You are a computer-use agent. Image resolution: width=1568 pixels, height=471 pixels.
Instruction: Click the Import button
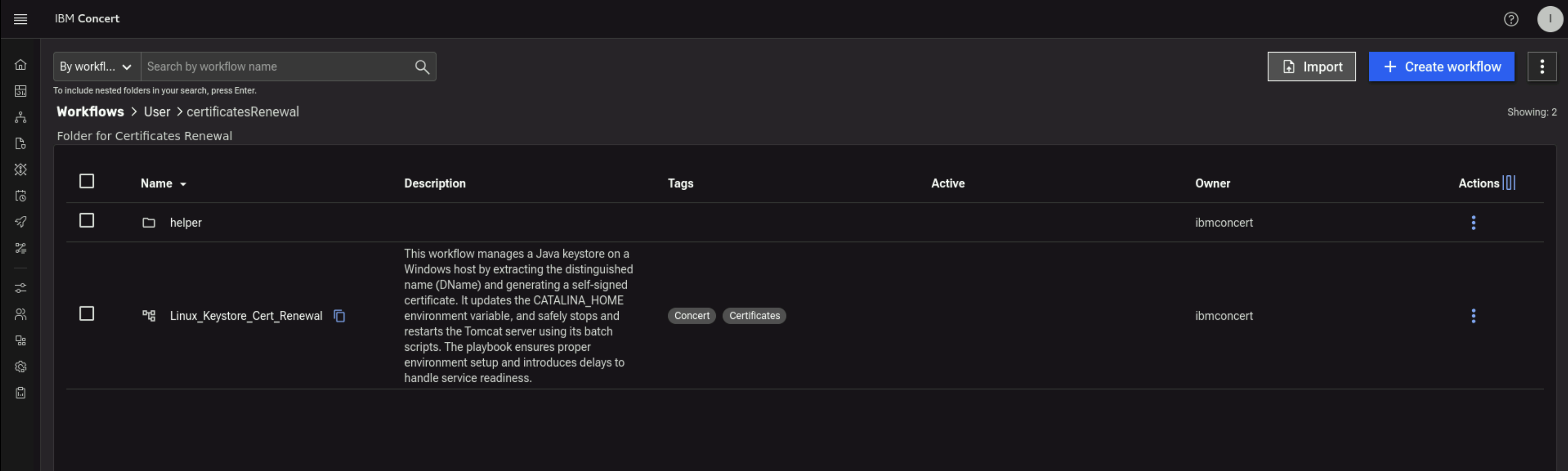(x=1311, y=67)
